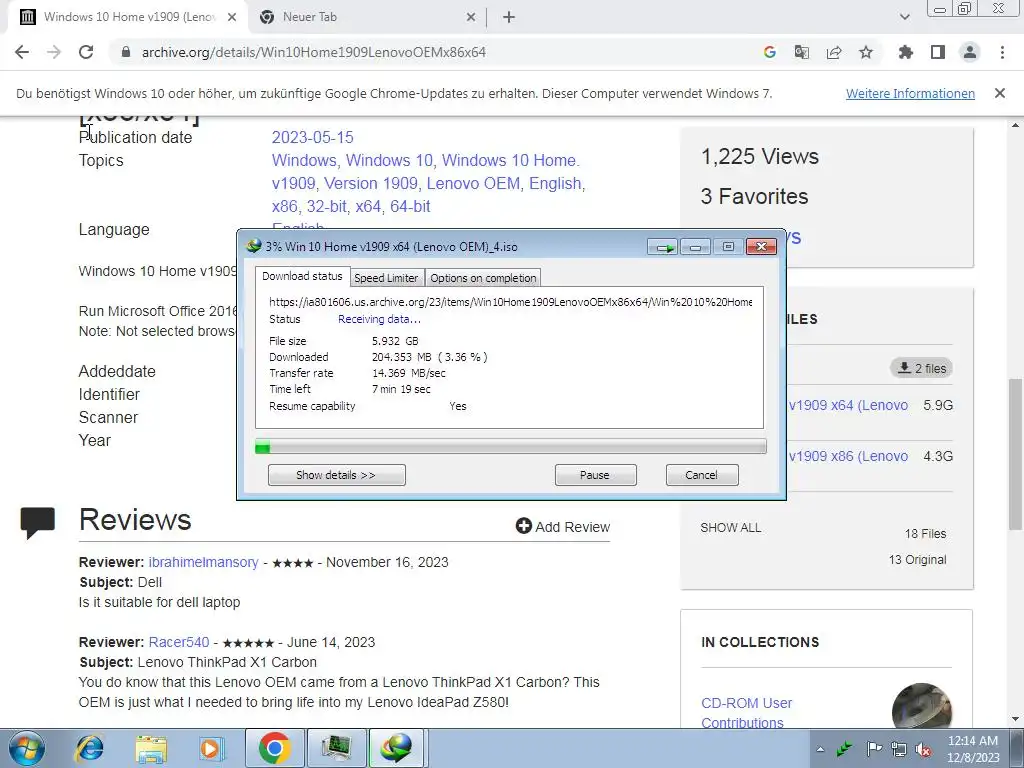
Task: Open 64-bit topic link
Action: tap(410, 206)
